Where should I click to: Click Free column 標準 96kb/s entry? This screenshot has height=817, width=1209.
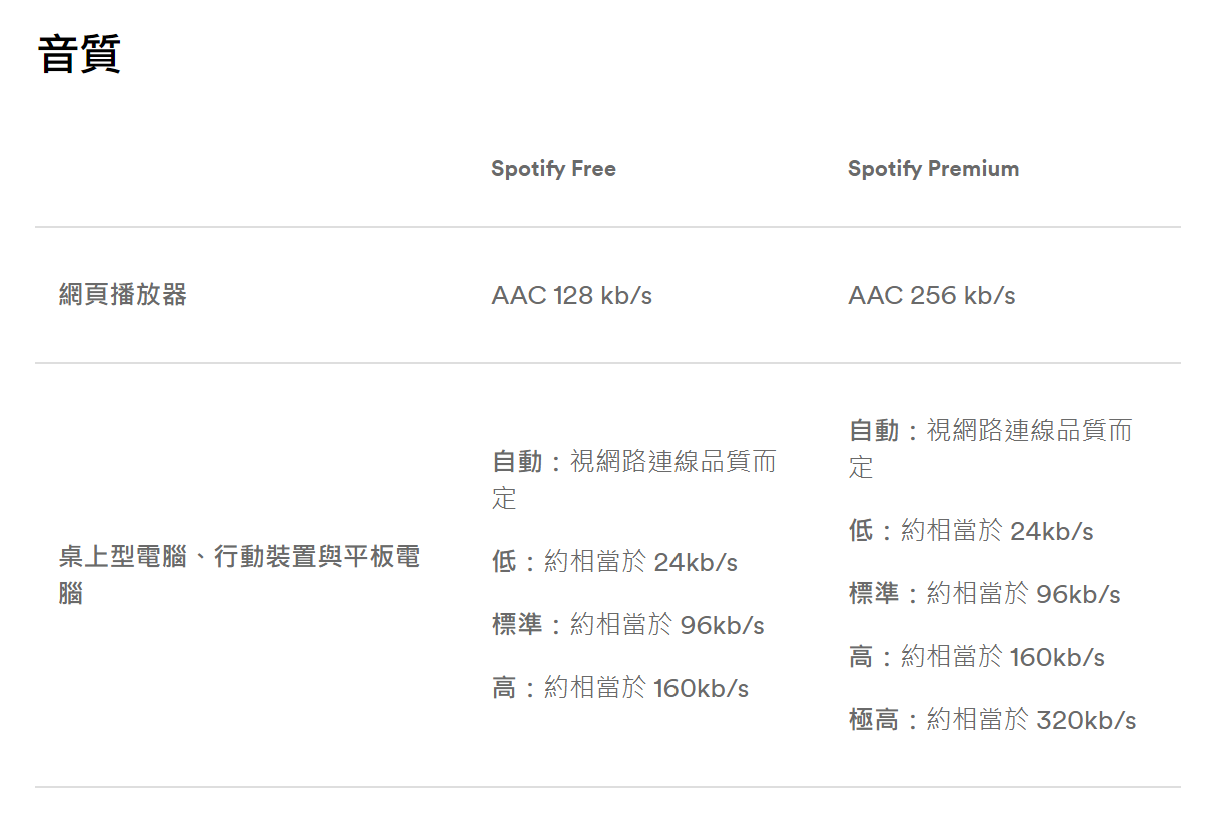coord(628,626)
